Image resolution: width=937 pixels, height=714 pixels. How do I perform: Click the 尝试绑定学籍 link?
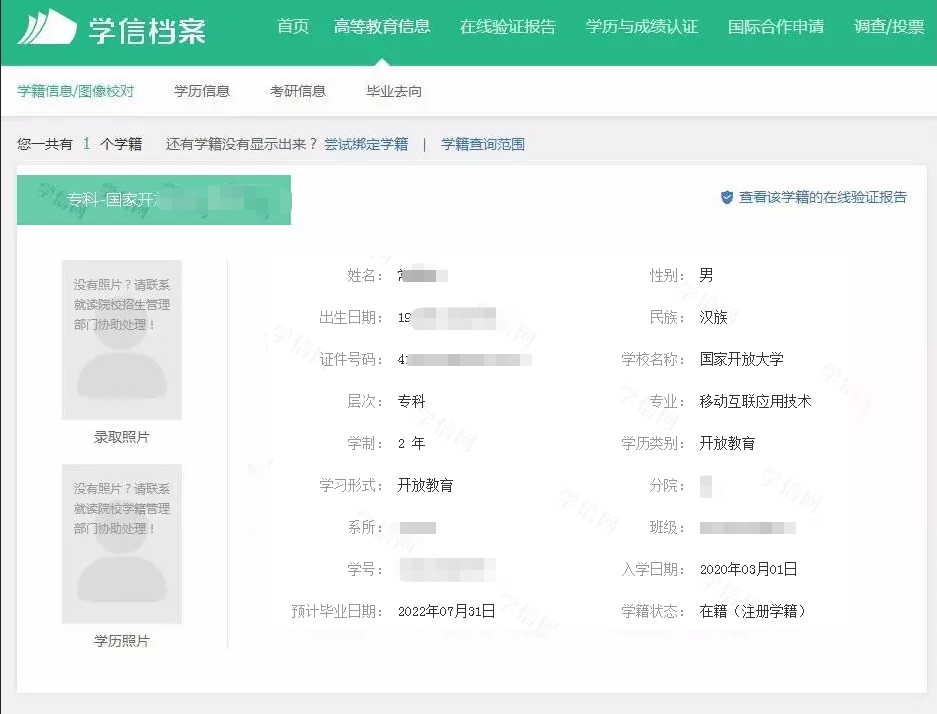(365, 143)
